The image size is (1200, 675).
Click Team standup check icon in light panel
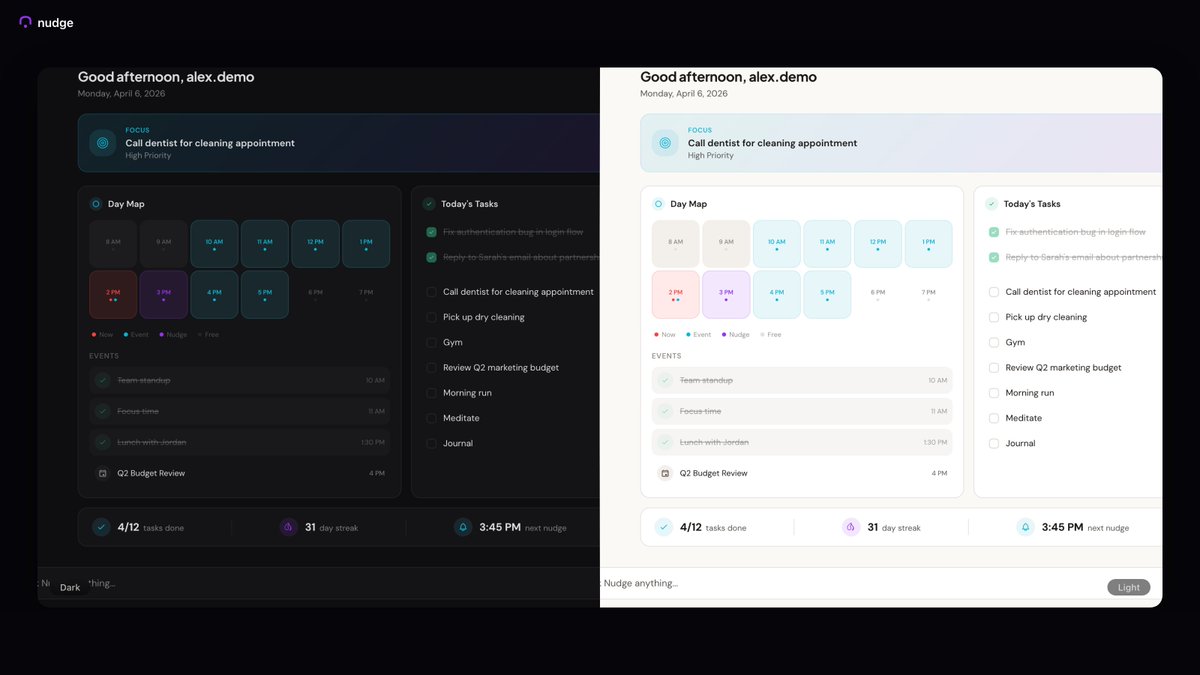[x=665, y=380]
